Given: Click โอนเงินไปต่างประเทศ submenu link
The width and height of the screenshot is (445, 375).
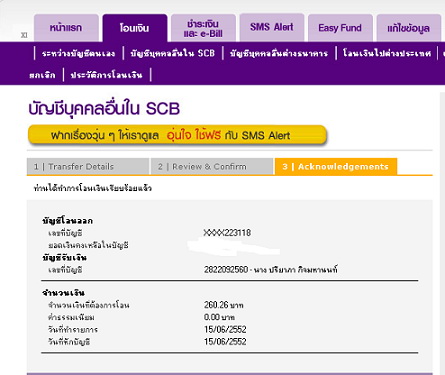Looking at the screenshot, I should click(387, 53).
